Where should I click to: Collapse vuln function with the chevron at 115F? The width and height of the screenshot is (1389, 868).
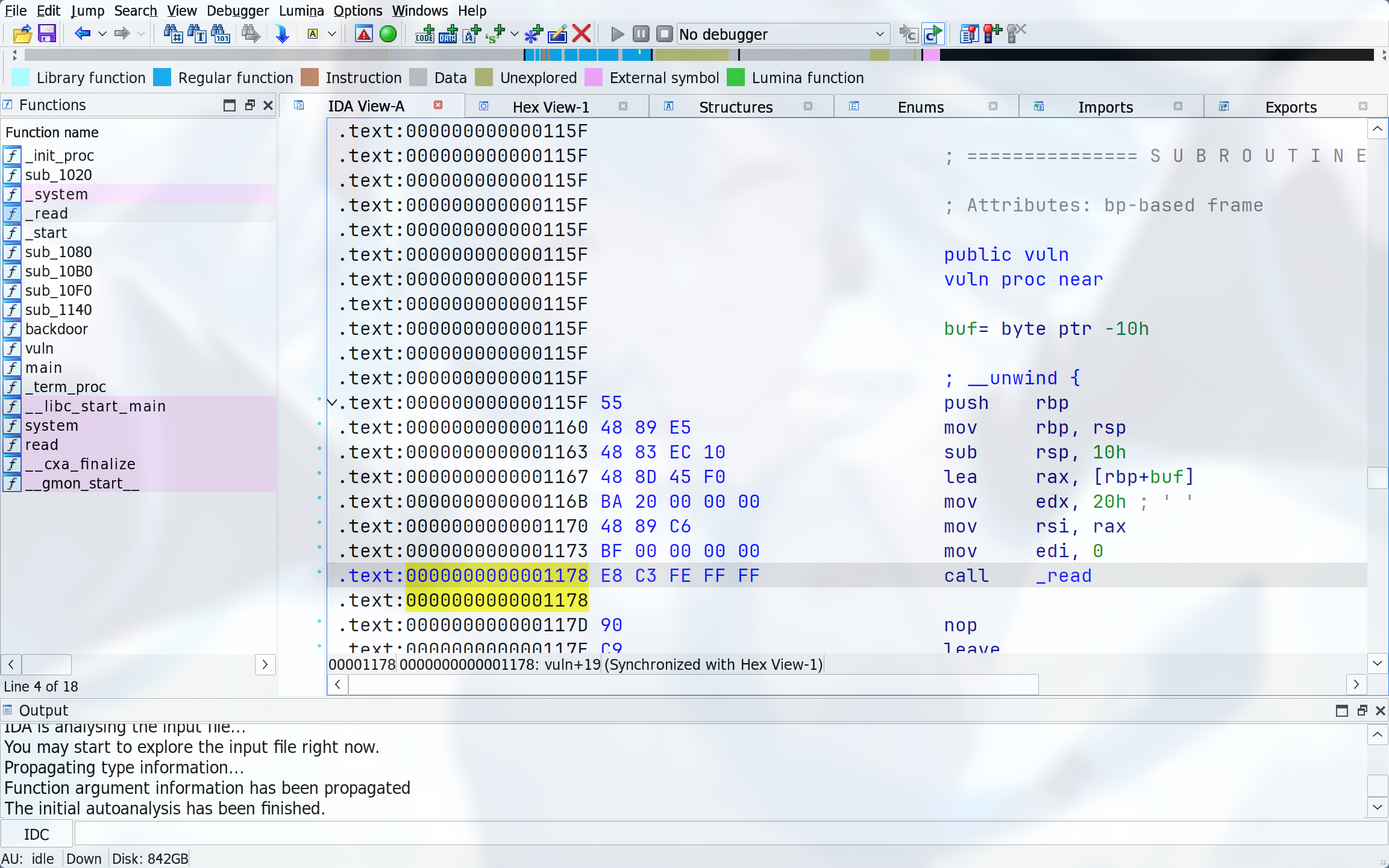(x=332, y=402)
